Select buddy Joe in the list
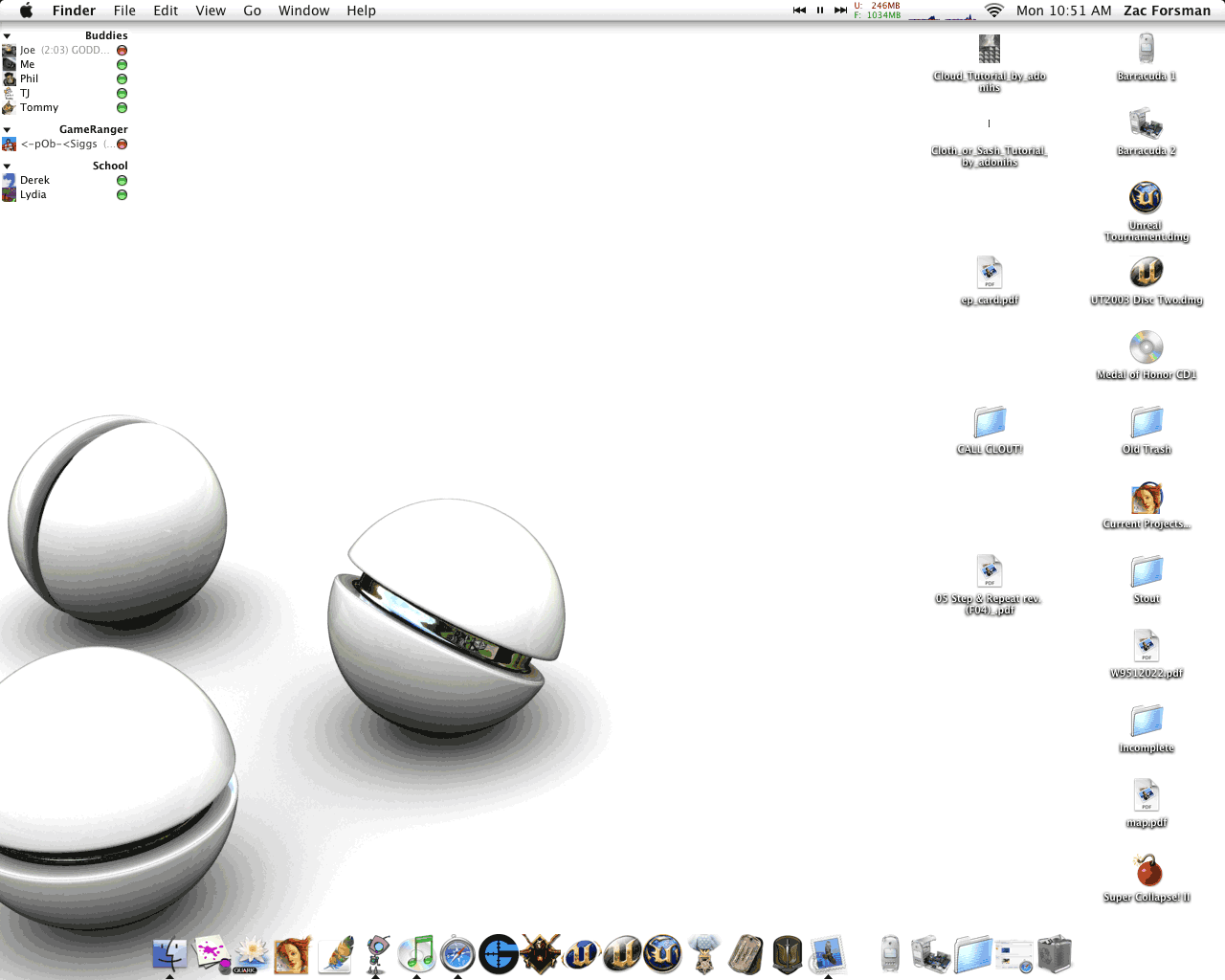 click(x=65, y=50)
